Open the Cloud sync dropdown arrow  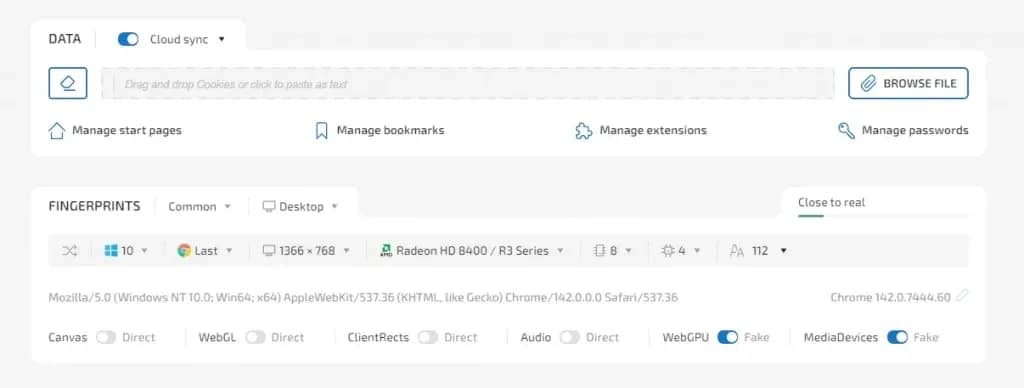click(x=221, y=39)
